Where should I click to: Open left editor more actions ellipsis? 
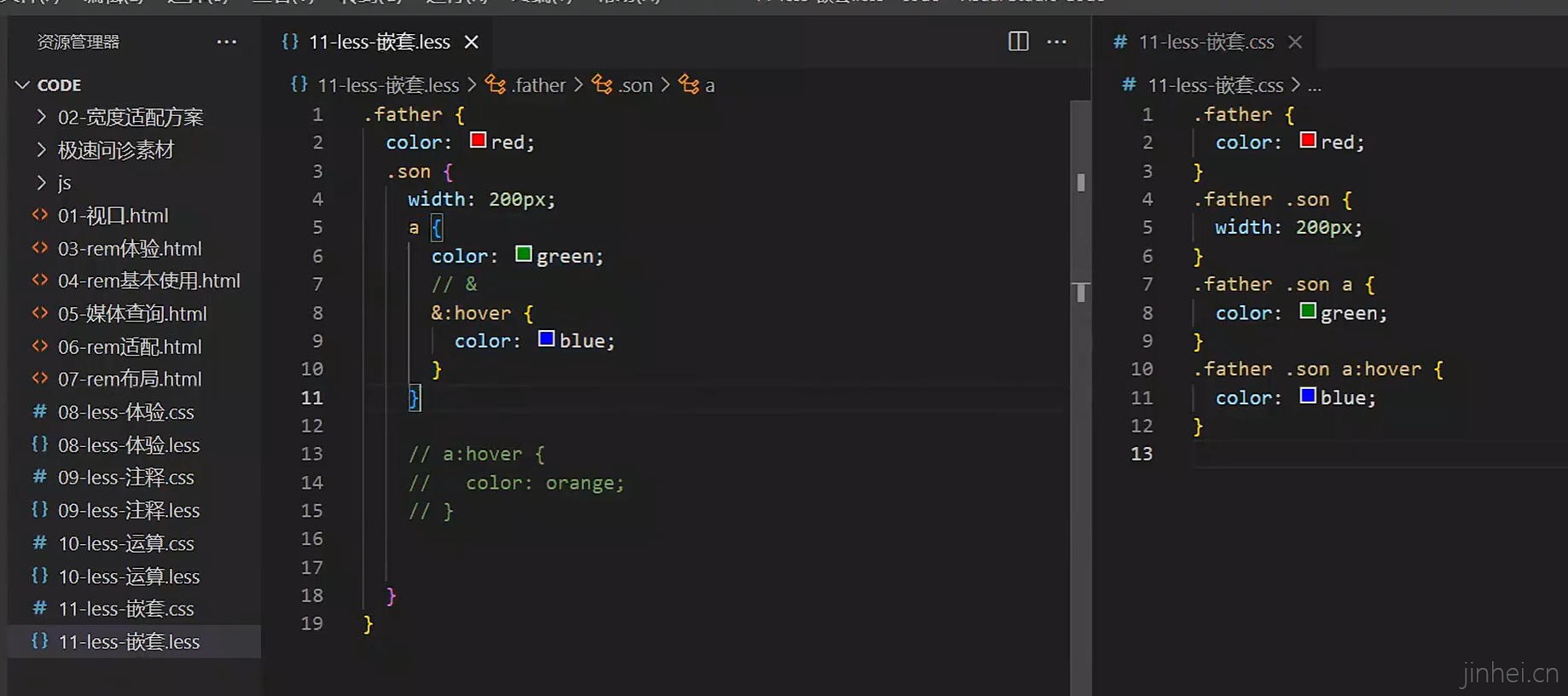tap(1056, 42)
